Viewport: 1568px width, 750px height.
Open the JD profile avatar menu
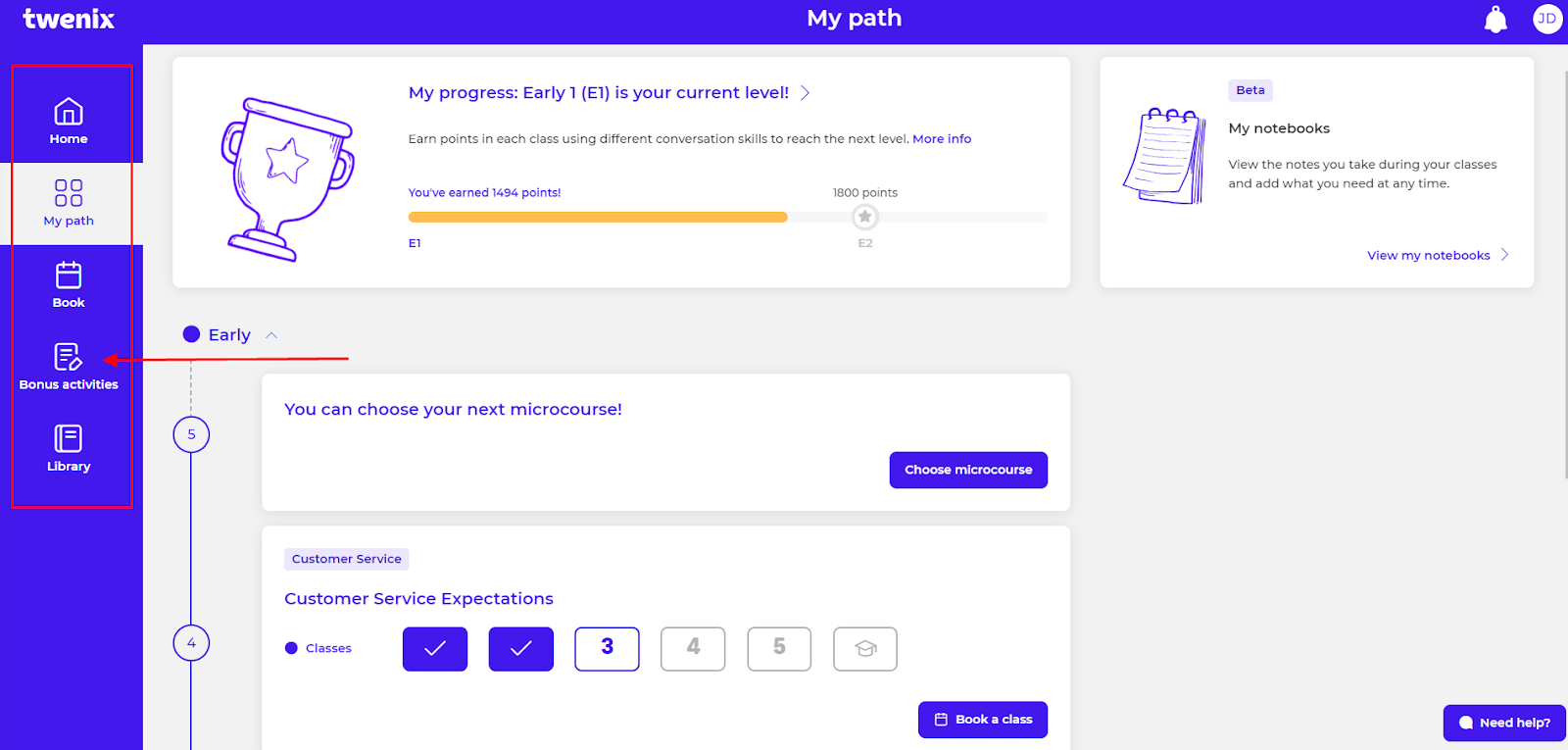click(x=1546, y=19)
